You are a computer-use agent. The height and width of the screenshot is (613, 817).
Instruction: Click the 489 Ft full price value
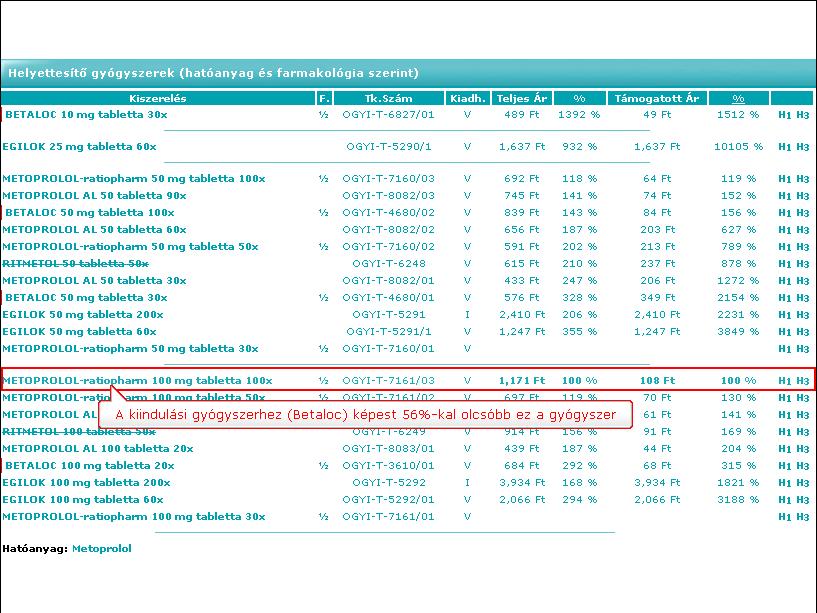(x=522, y=115)
